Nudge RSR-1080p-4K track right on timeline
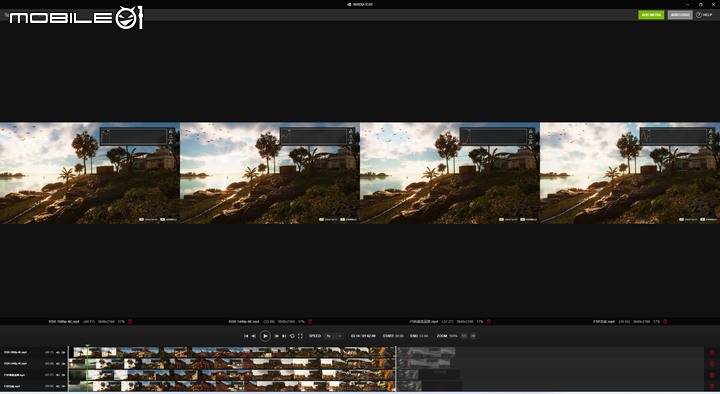This screenshot has height=394, width=720. [x=63, y=353]
